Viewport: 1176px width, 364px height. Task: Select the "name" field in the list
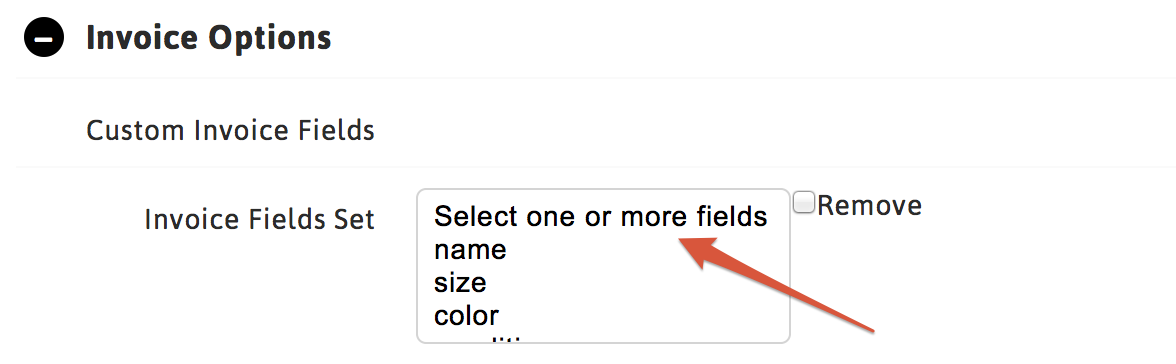pyautogui.click(x=470, y=249)
